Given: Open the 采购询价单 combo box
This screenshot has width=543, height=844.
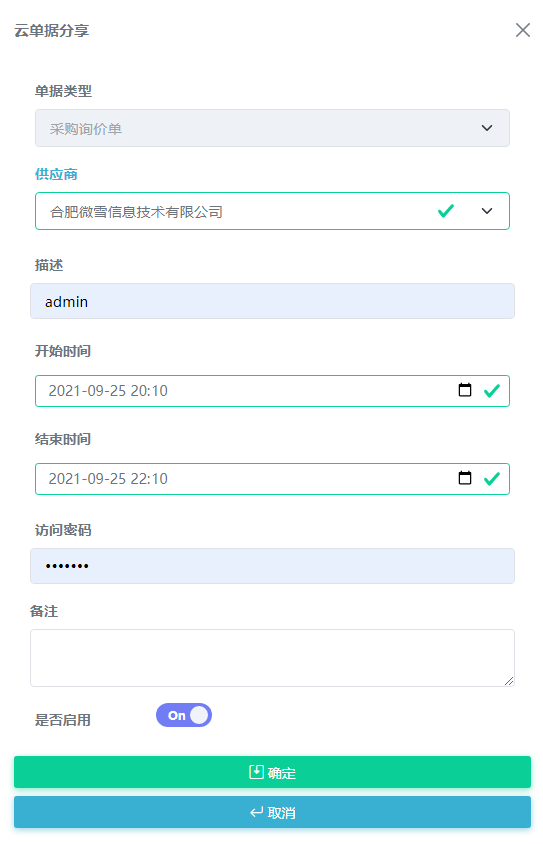Looking at the screenshot, I should (x=272, y=128).
